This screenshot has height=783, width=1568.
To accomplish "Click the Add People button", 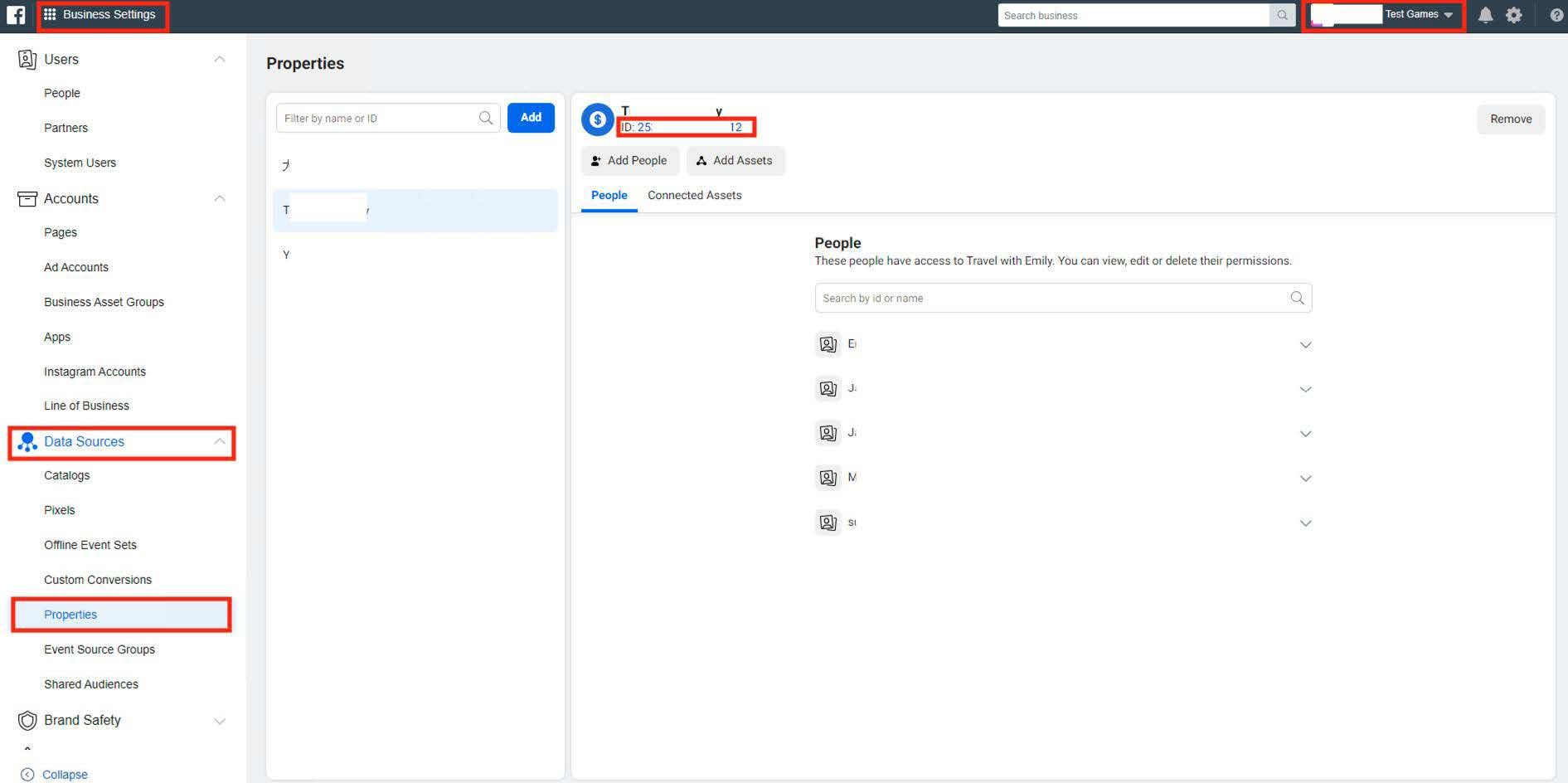I will pyautogui.click(x=630, y=160).
